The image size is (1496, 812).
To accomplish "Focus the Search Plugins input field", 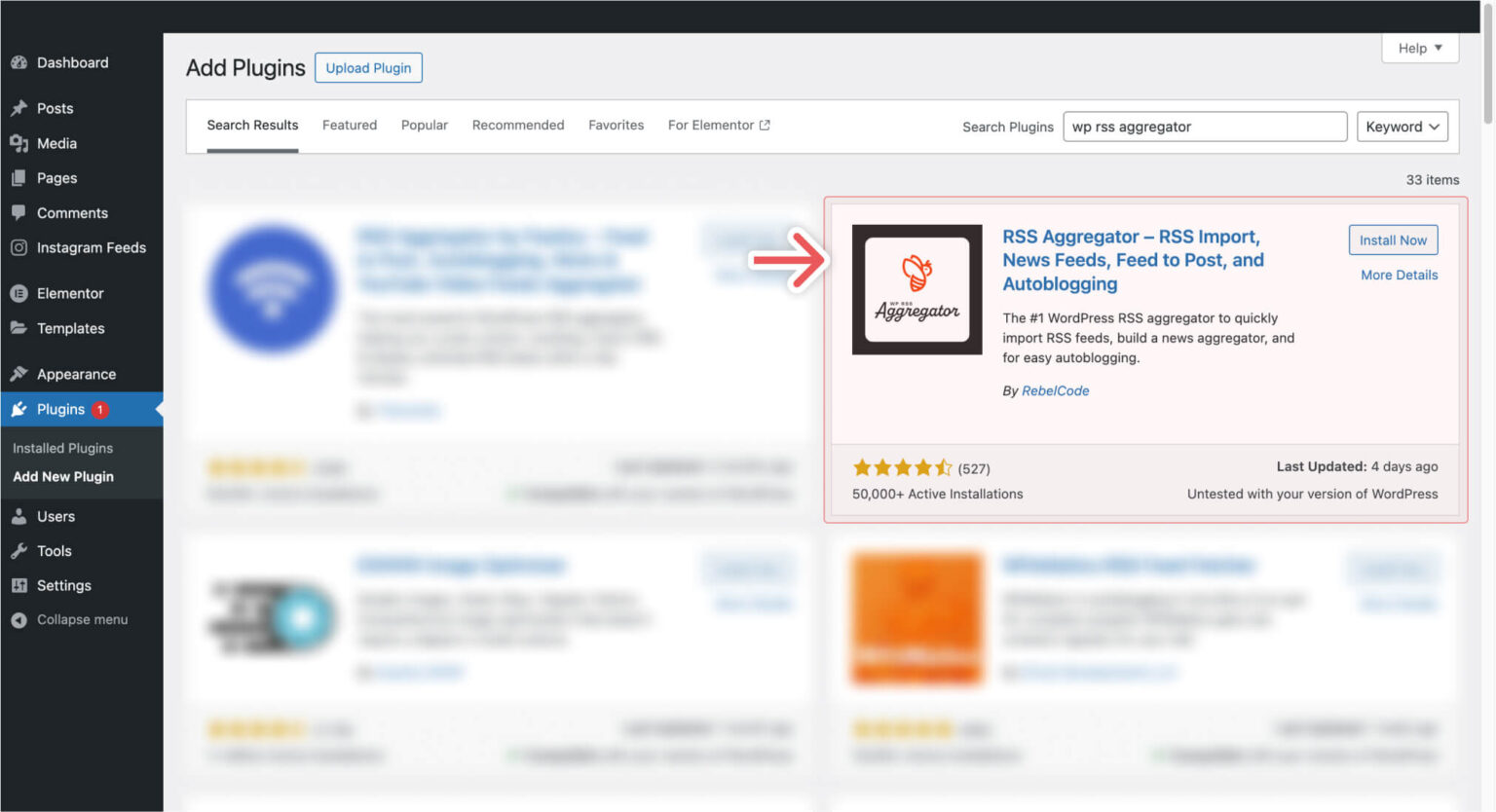I will click(1205, 127).
